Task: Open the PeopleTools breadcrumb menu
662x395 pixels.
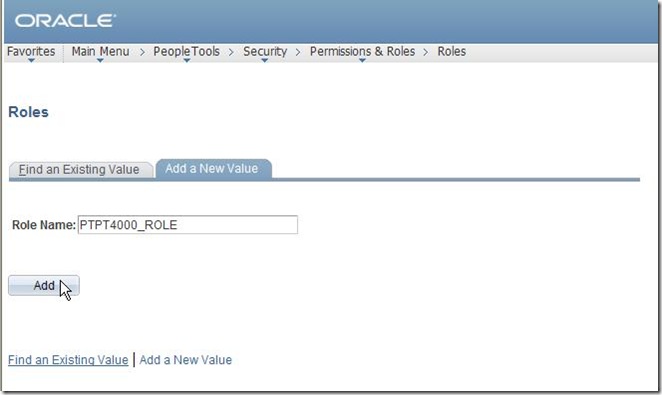Action: [186, 52]
